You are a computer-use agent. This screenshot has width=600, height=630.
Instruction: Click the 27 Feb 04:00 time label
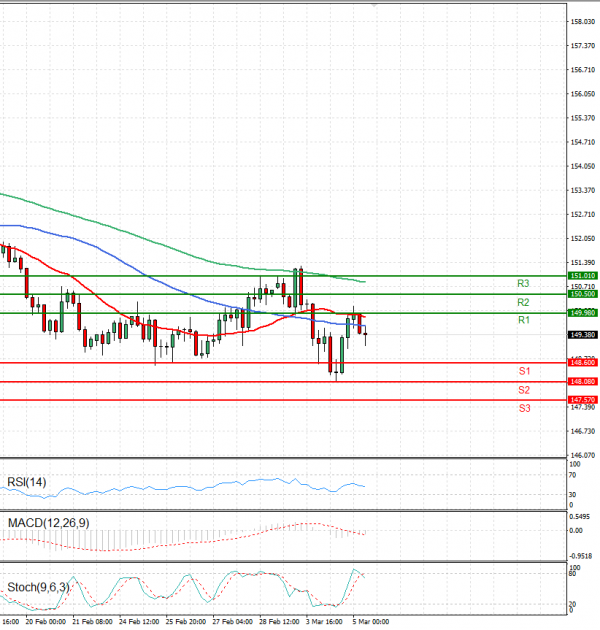pyautogui.click(x=232, y=622)
